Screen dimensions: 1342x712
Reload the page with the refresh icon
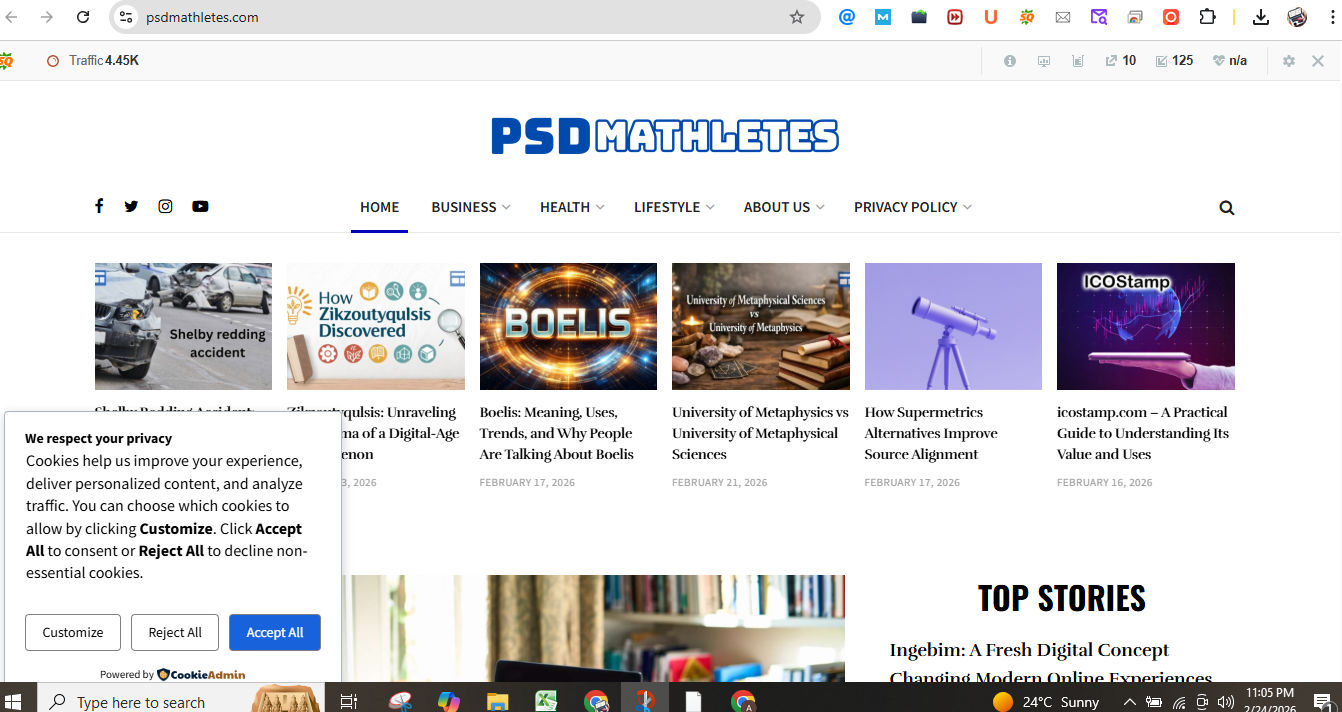(83, 17)
